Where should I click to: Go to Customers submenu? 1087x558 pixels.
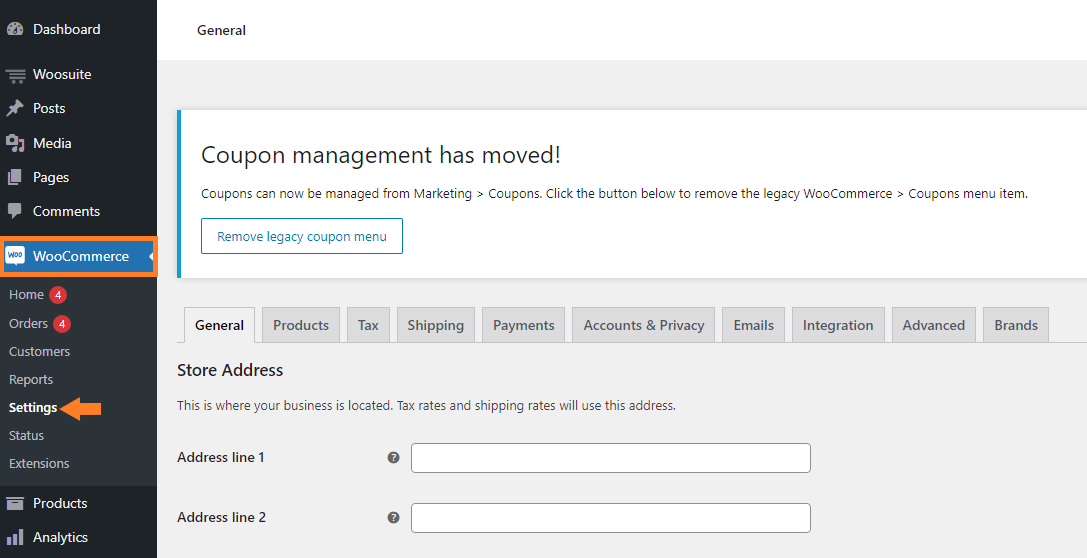(x=40, y=351)
